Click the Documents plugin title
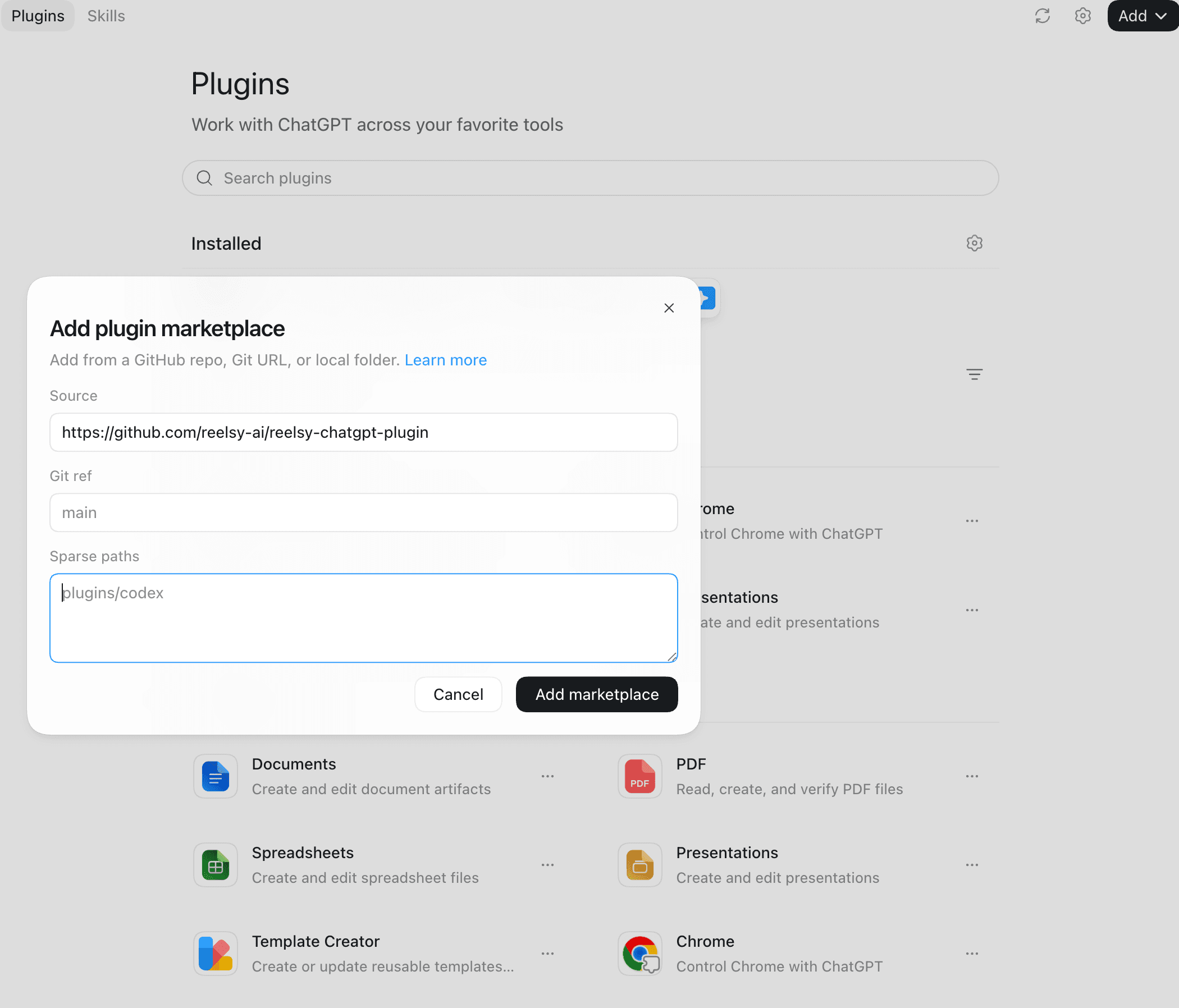This screenshot has height=1008, width=1179. (x=294, y=764)
